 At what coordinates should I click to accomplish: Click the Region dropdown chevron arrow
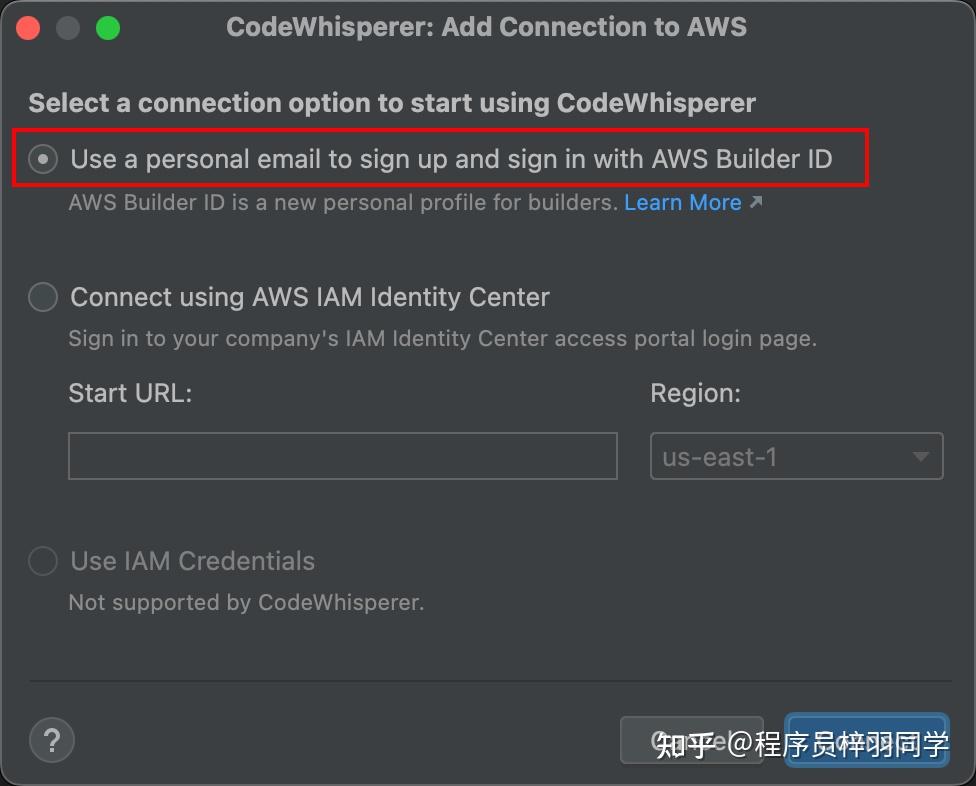919,456
